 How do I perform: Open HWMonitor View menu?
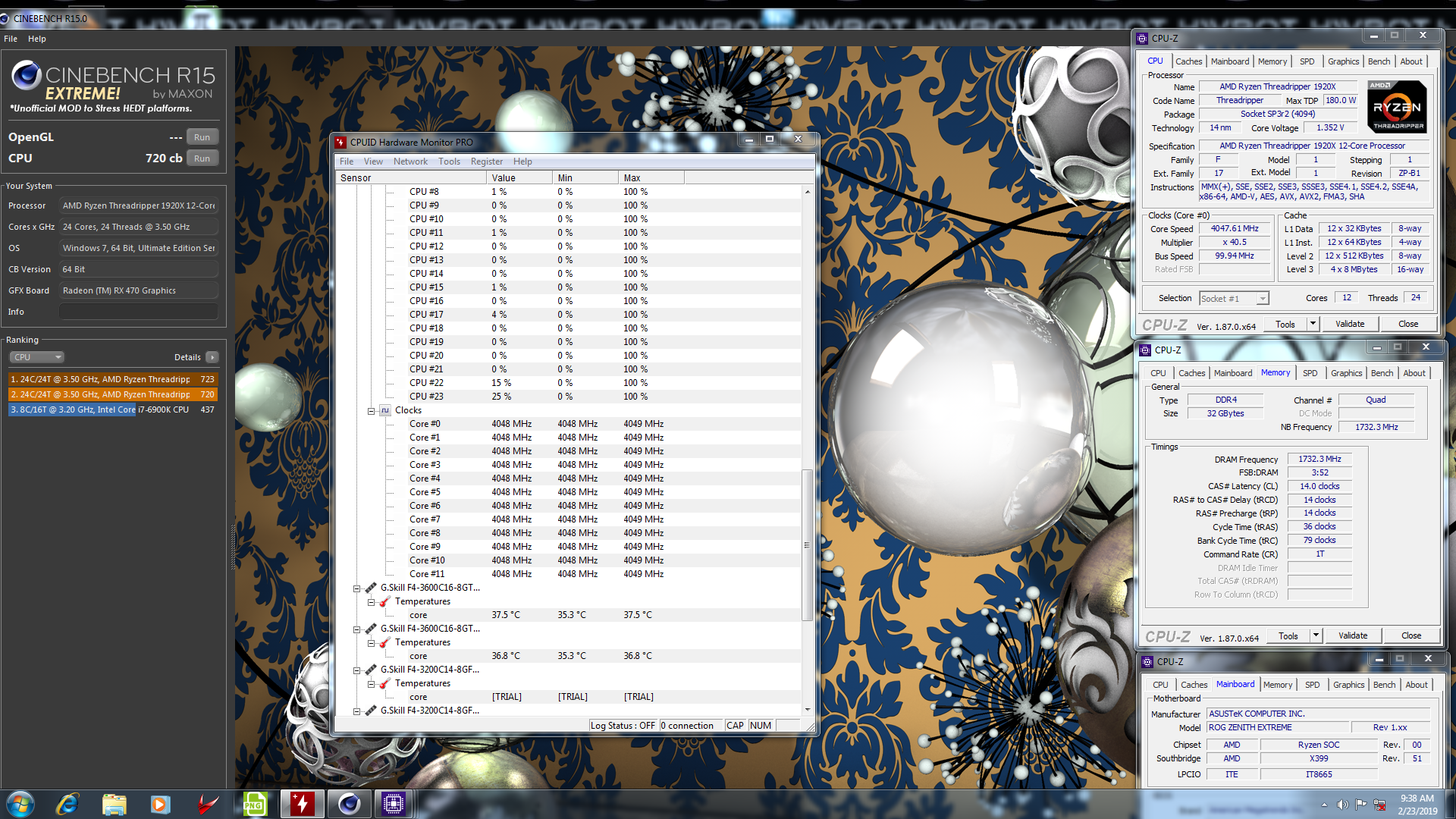point(373,162)
